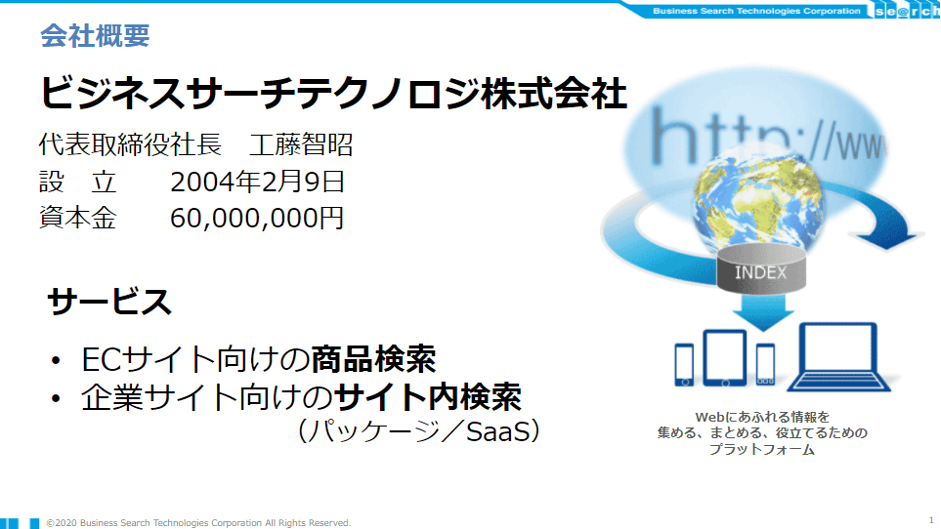
Task: Click the 資本金 label
Action: tap(77, 218)
